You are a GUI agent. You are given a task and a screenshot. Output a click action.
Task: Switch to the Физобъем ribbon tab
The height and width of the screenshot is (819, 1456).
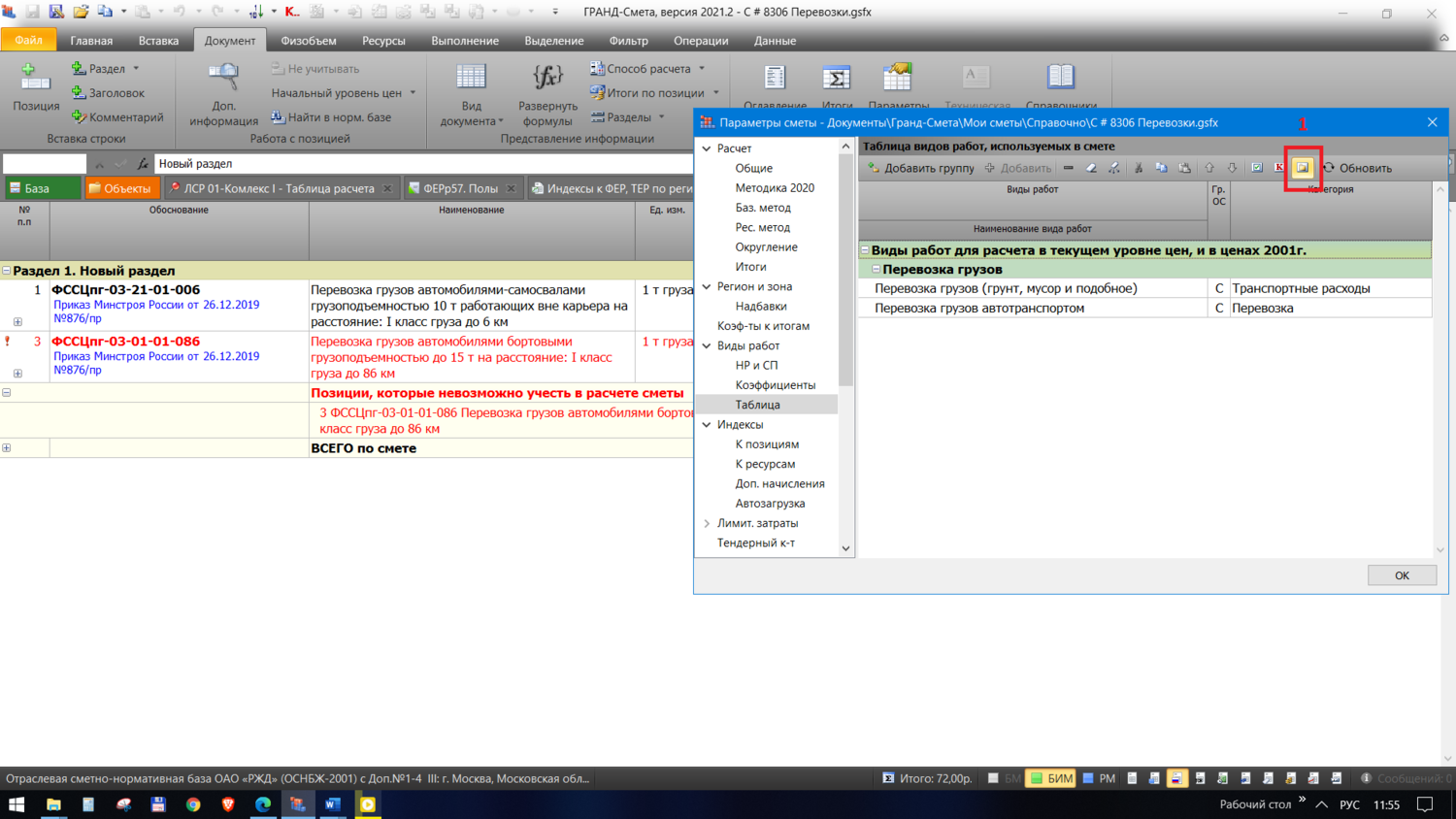click(309, 41)
